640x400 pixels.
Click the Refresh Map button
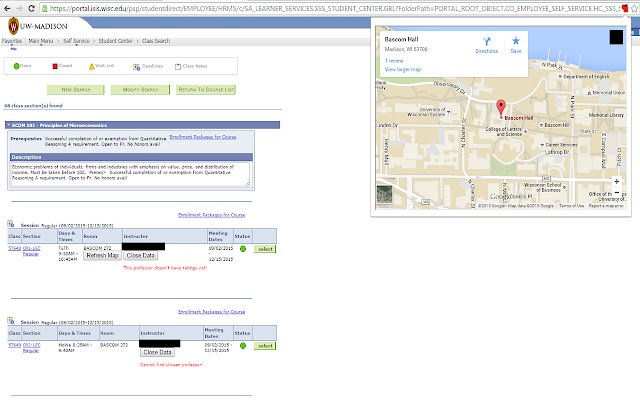tap(102, 256)
